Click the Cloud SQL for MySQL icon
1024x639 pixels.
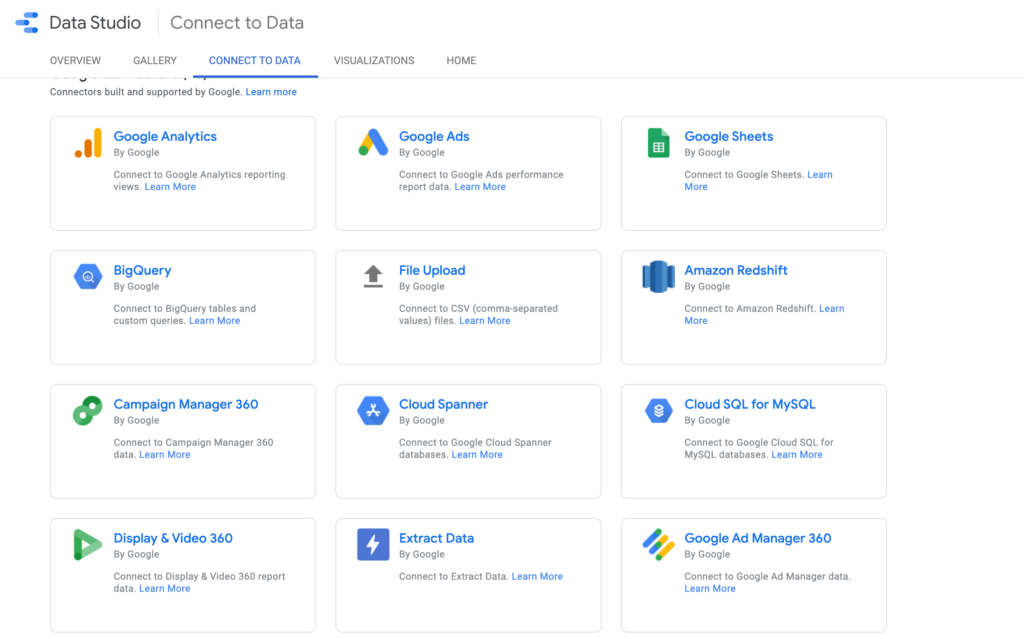(x=658, y=411)
